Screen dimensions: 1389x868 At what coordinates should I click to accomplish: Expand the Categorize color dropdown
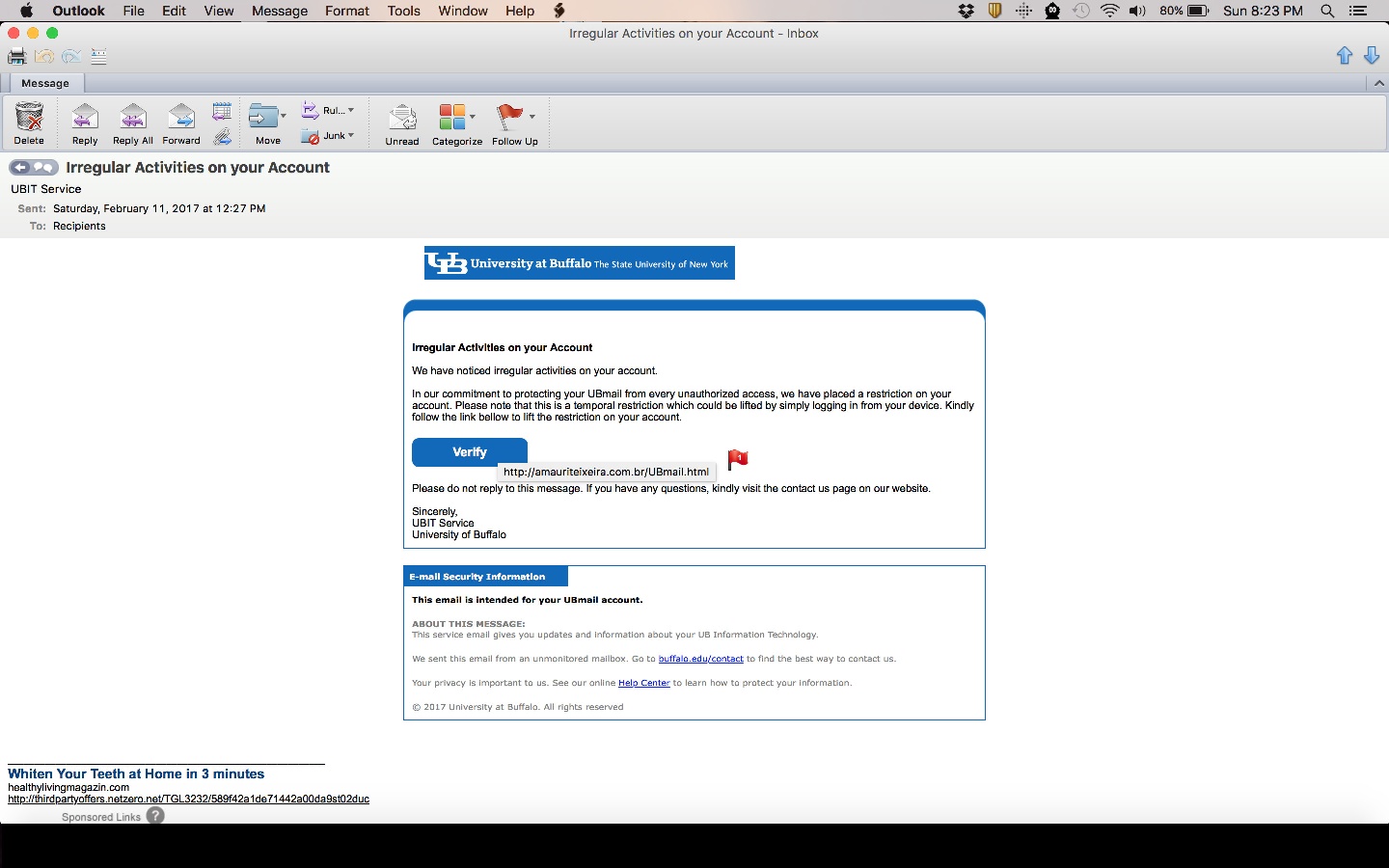pyautogui.click(x=473, y=117)
